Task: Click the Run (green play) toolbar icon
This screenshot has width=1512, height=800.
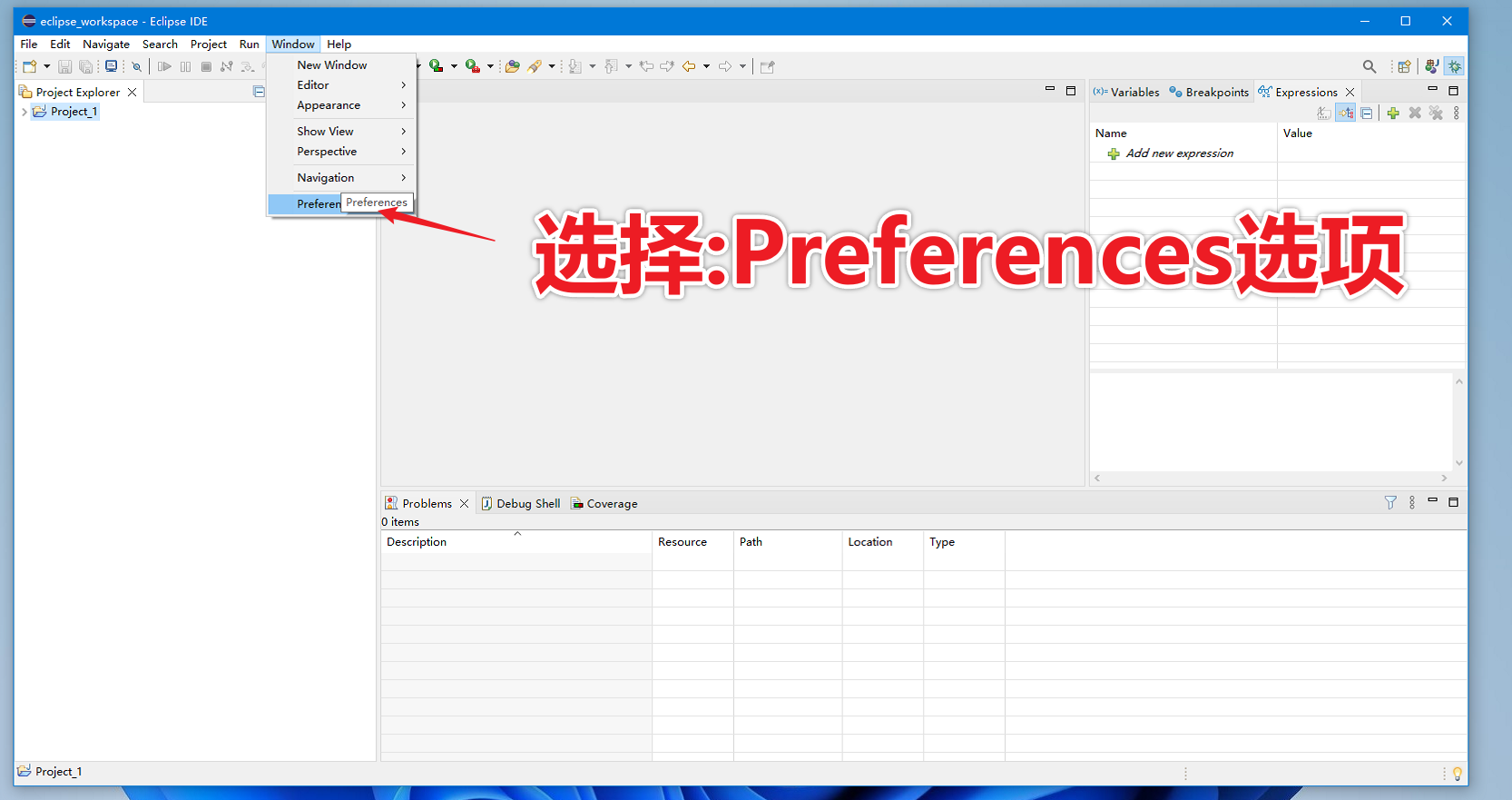Action: coord(436,66)
